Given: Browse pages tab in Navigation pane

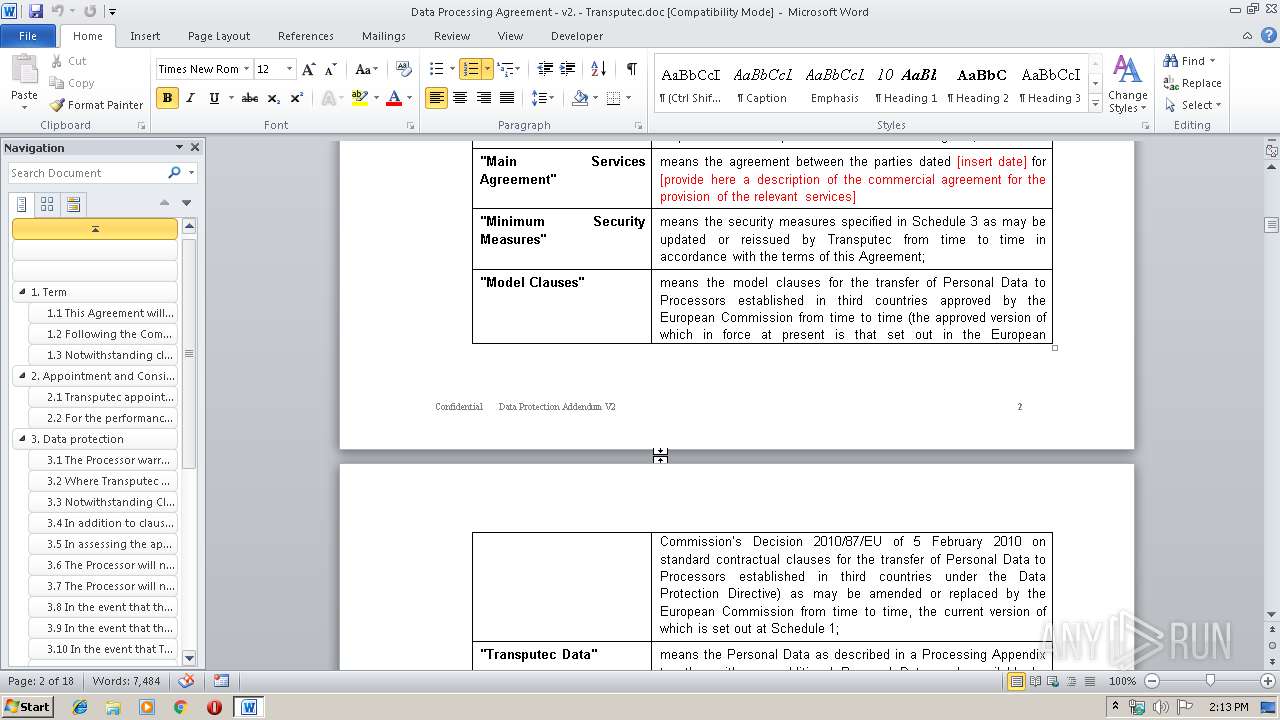Looking at the screenshot, I should (47, 204).
